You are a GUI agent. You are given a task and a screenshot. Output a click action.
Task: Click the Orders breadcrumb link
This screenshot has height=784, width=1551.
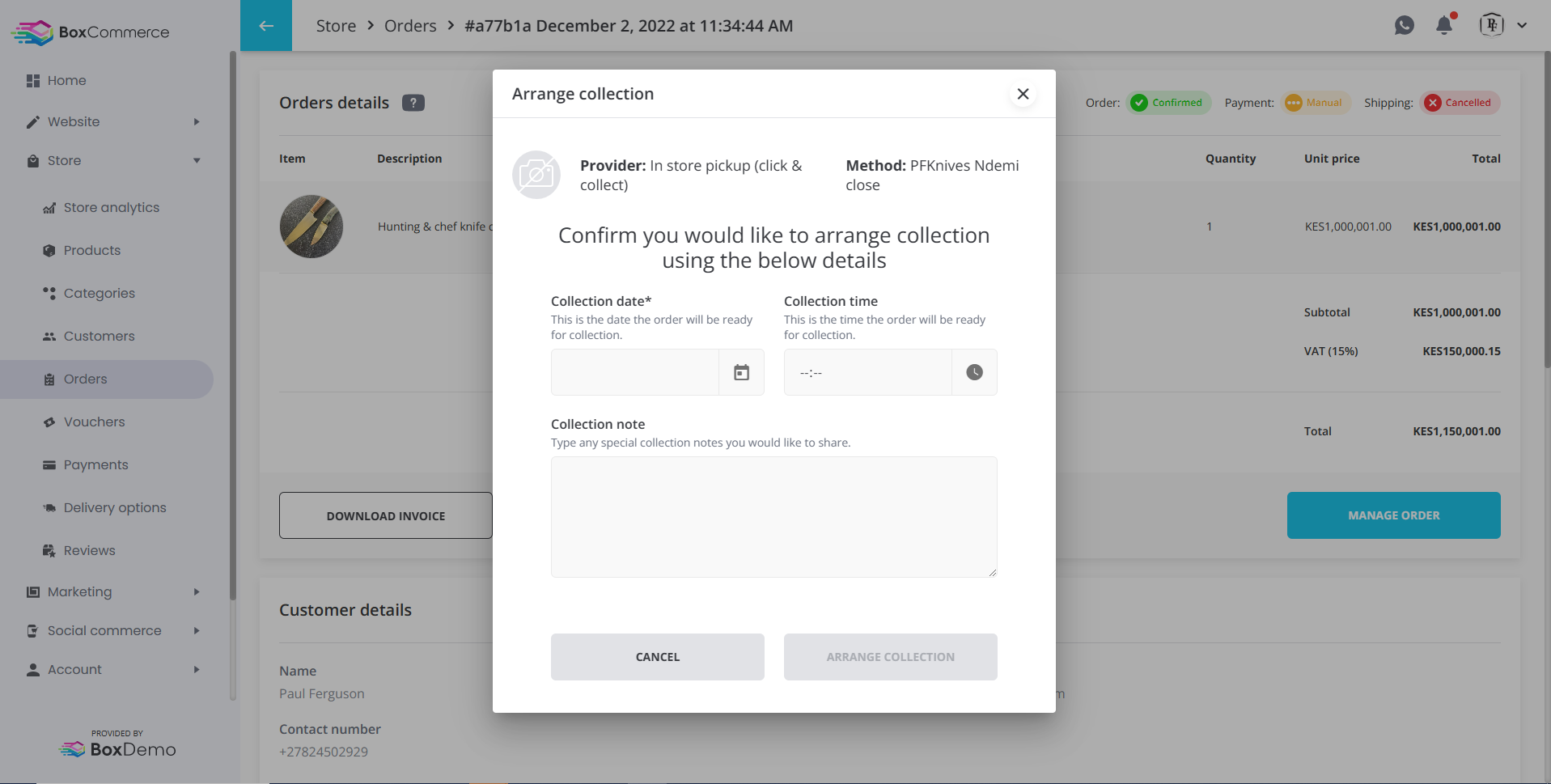click(x=410, y=26)
